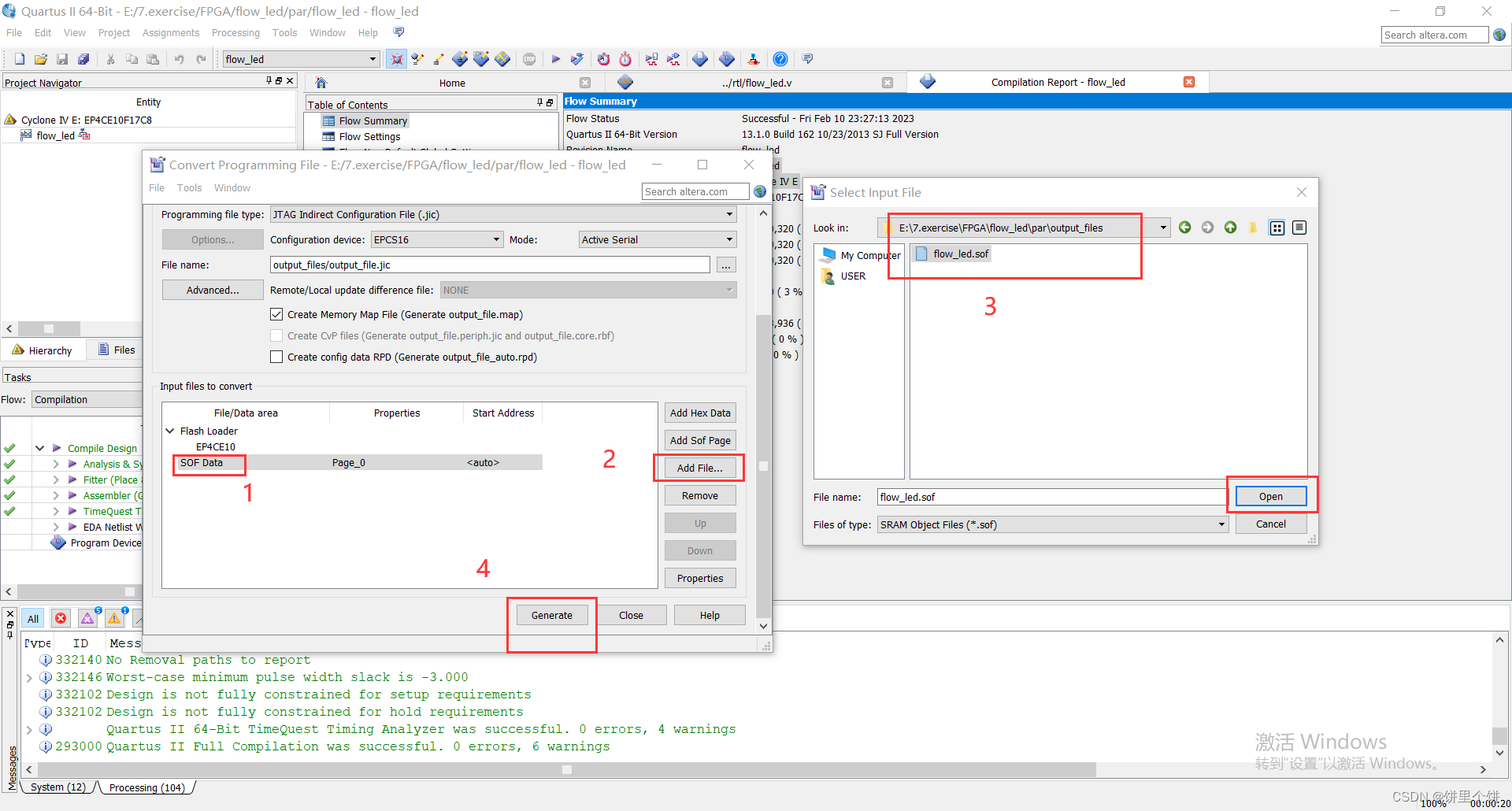Toggle Create Memory Map File checkbox
The width and height of the screenshot is (1512, 811).
click(x=276, y=314)
